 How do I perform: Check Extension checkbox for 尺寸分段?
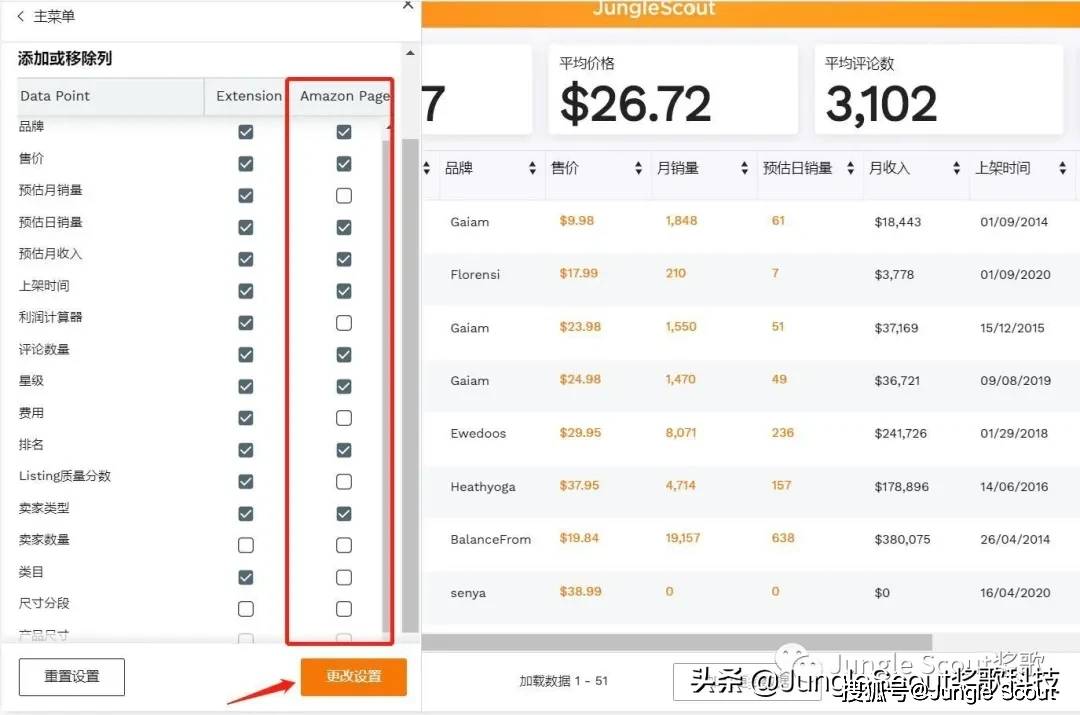pyautogui.click(x=246, y=609)
